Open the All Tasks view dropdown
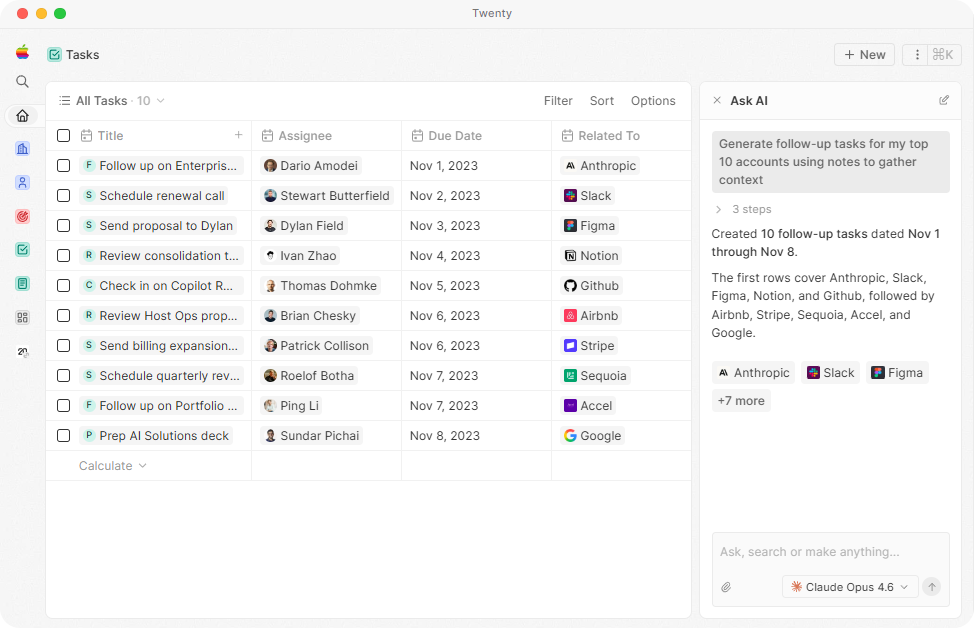The image size is (974, 628). tap(112, 101)
